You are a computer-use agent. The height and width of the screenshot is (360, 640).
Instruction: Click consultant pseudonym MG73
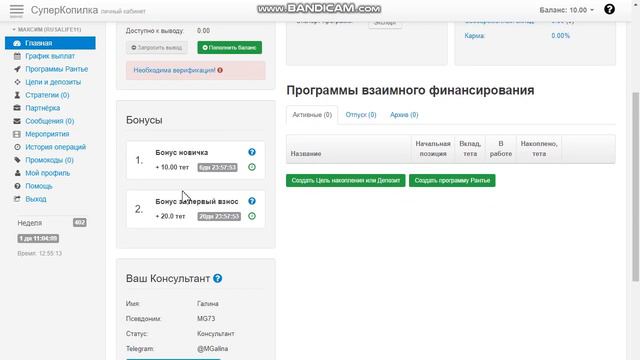coord(206,318)
